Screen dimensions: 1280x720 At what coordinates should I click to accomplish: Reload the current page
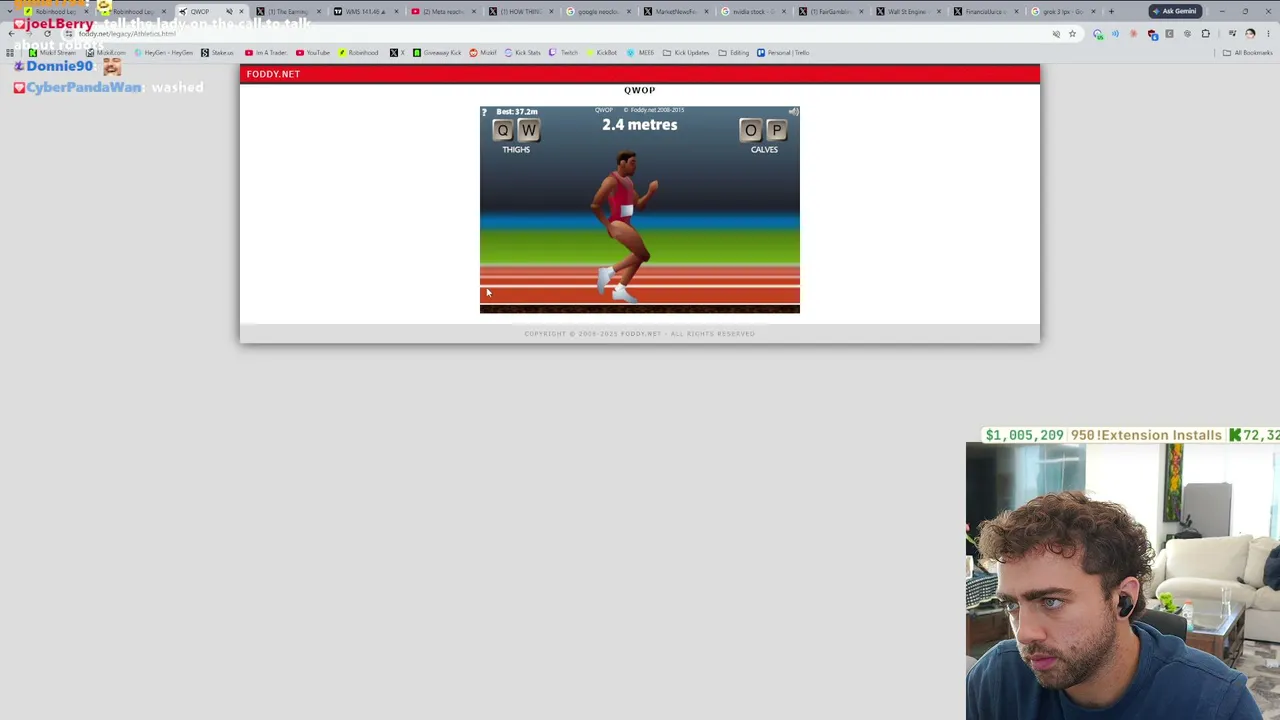click(47, 34)
